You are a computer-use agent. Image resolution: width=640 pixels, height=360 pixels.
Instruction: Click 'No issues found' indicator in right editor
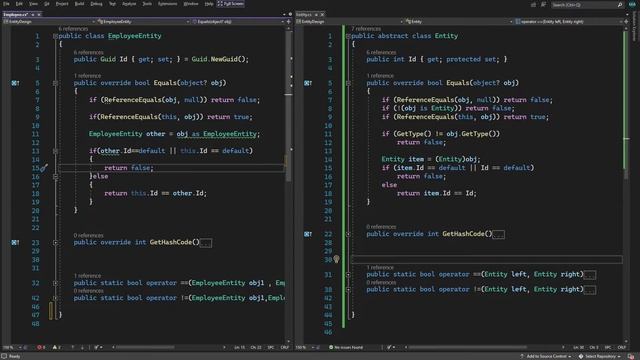pyautogui.click(x=346, y=347)
